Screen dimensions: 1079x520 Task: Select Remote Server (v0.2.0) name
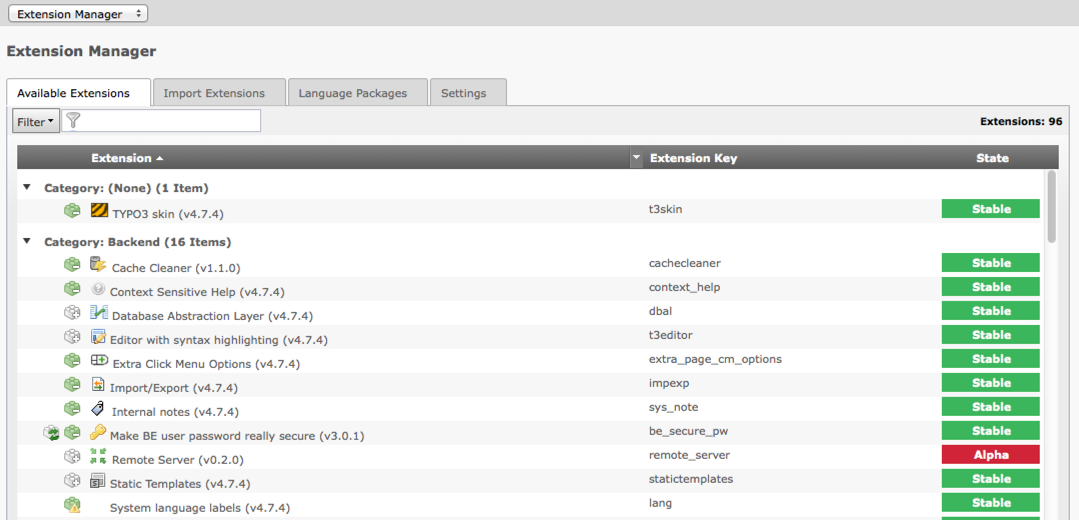coord(178,459)
